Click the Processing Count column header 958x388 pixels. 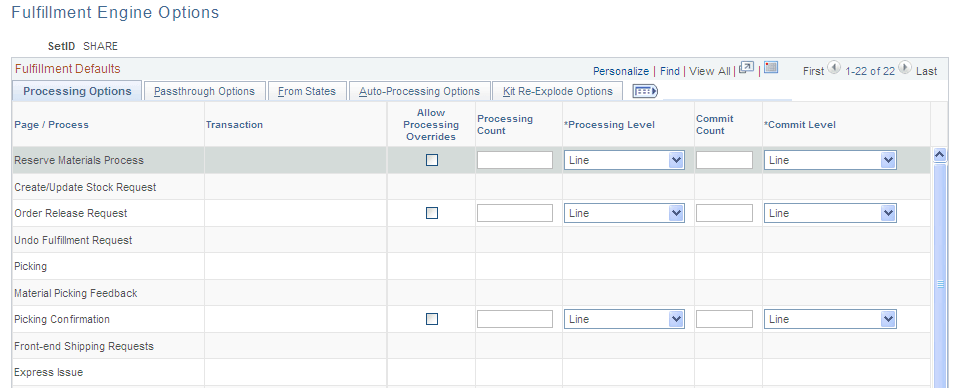coord(505,125)
